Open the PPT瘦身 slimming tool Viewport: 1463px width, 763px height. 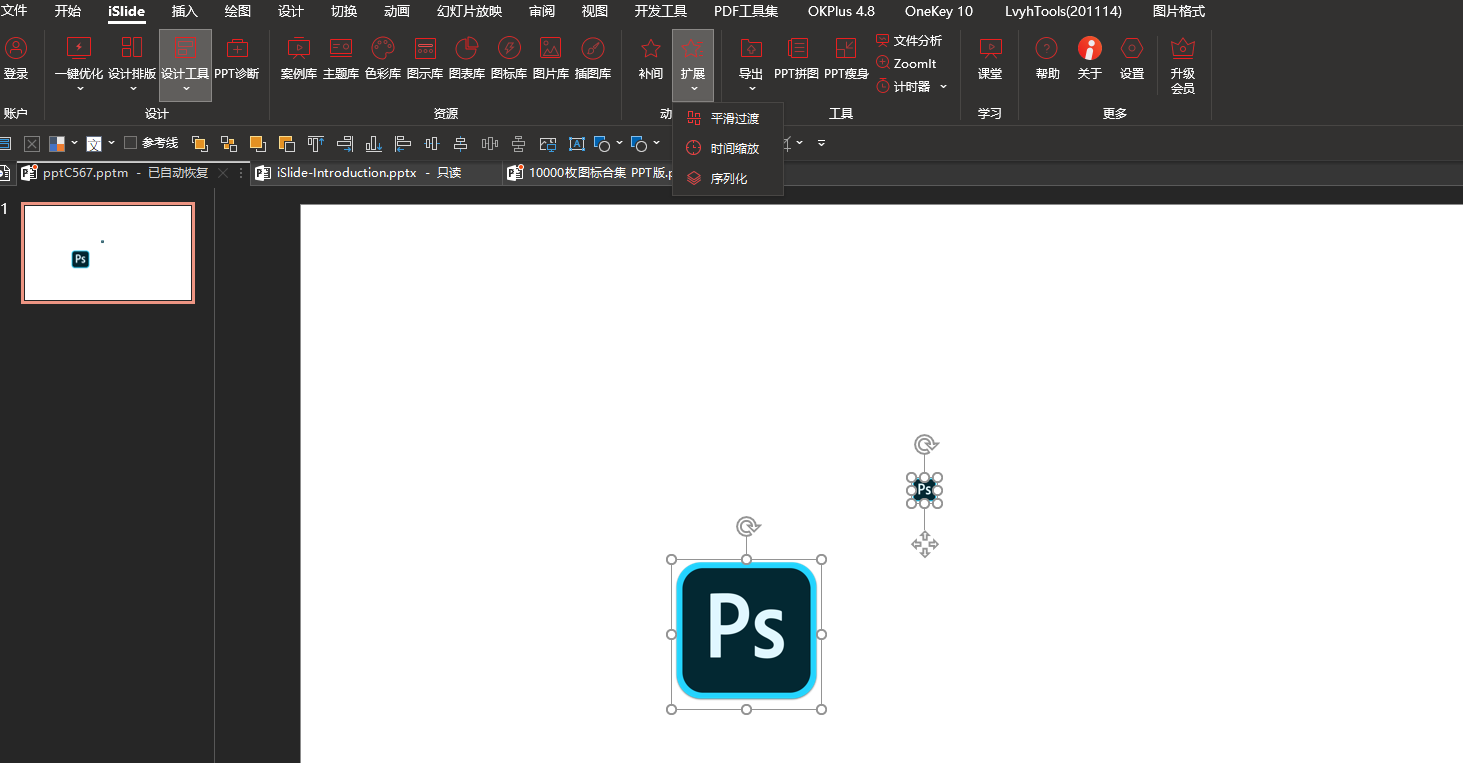(846, 58)
